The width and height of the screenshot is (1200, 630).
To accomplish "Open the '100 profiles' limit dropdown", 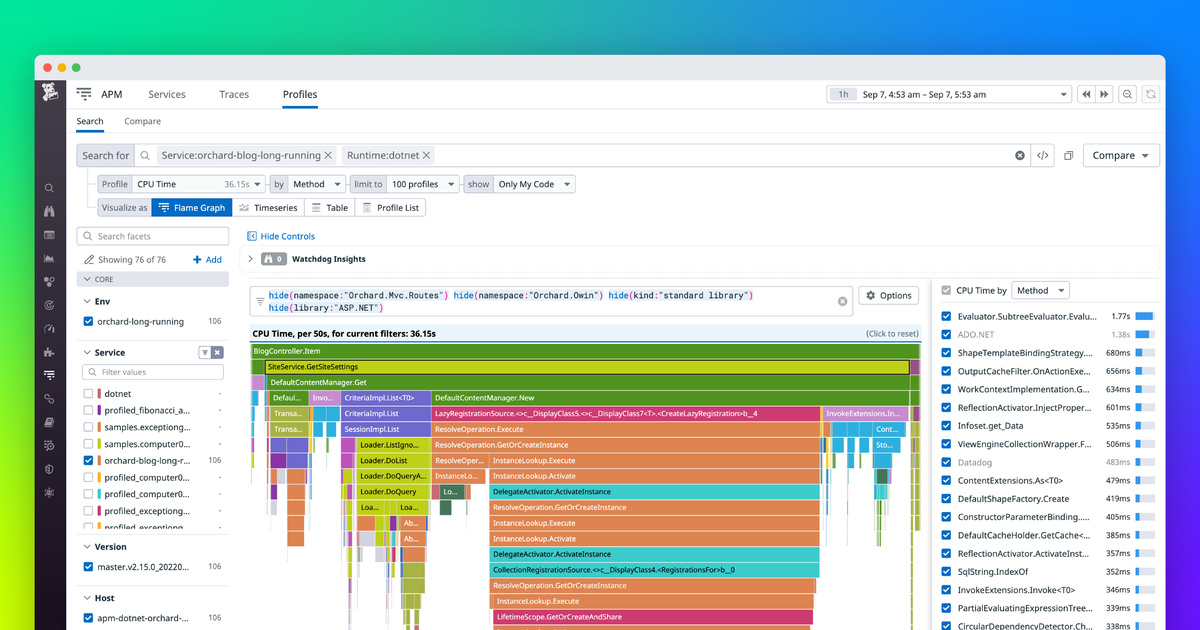I will pyautogui.click(x=423, y=184).
